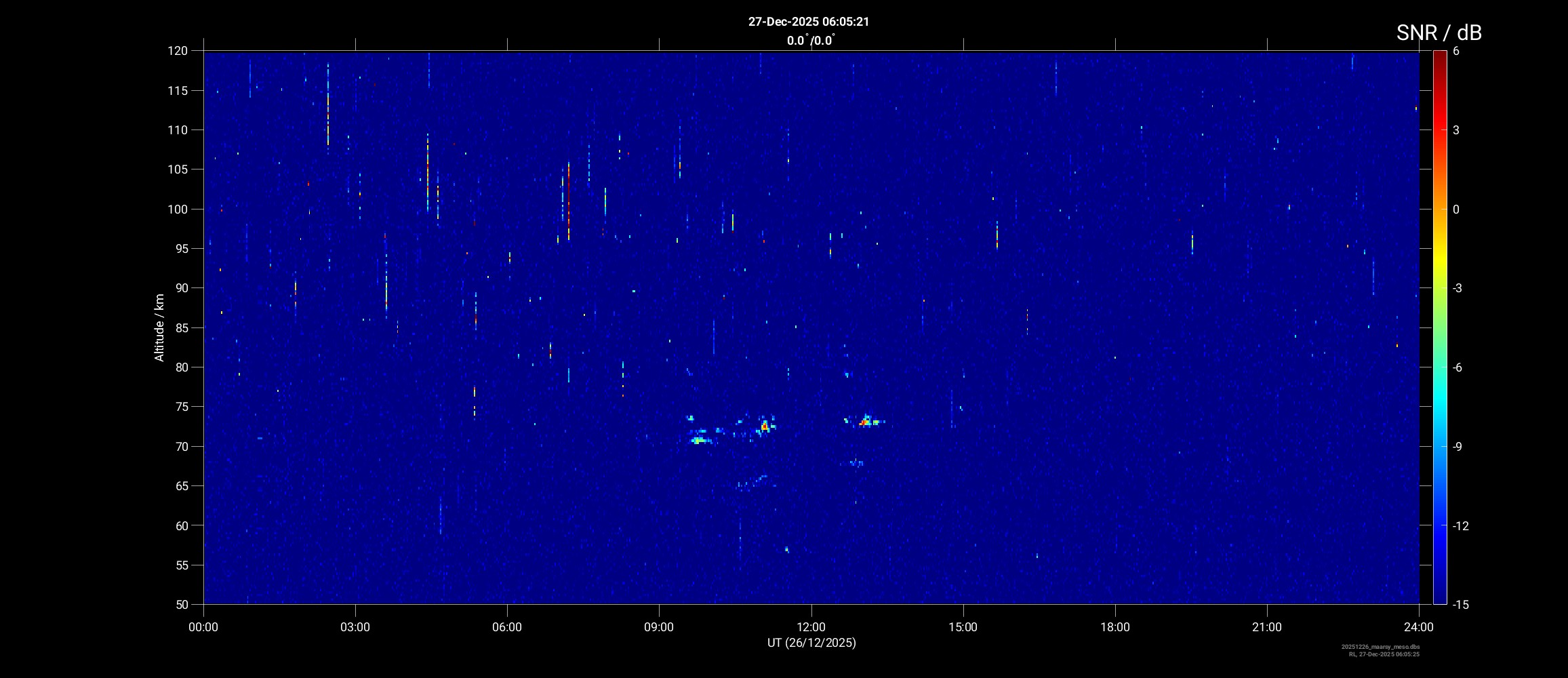Click the 00:00 time axis label

click(203, 627)
